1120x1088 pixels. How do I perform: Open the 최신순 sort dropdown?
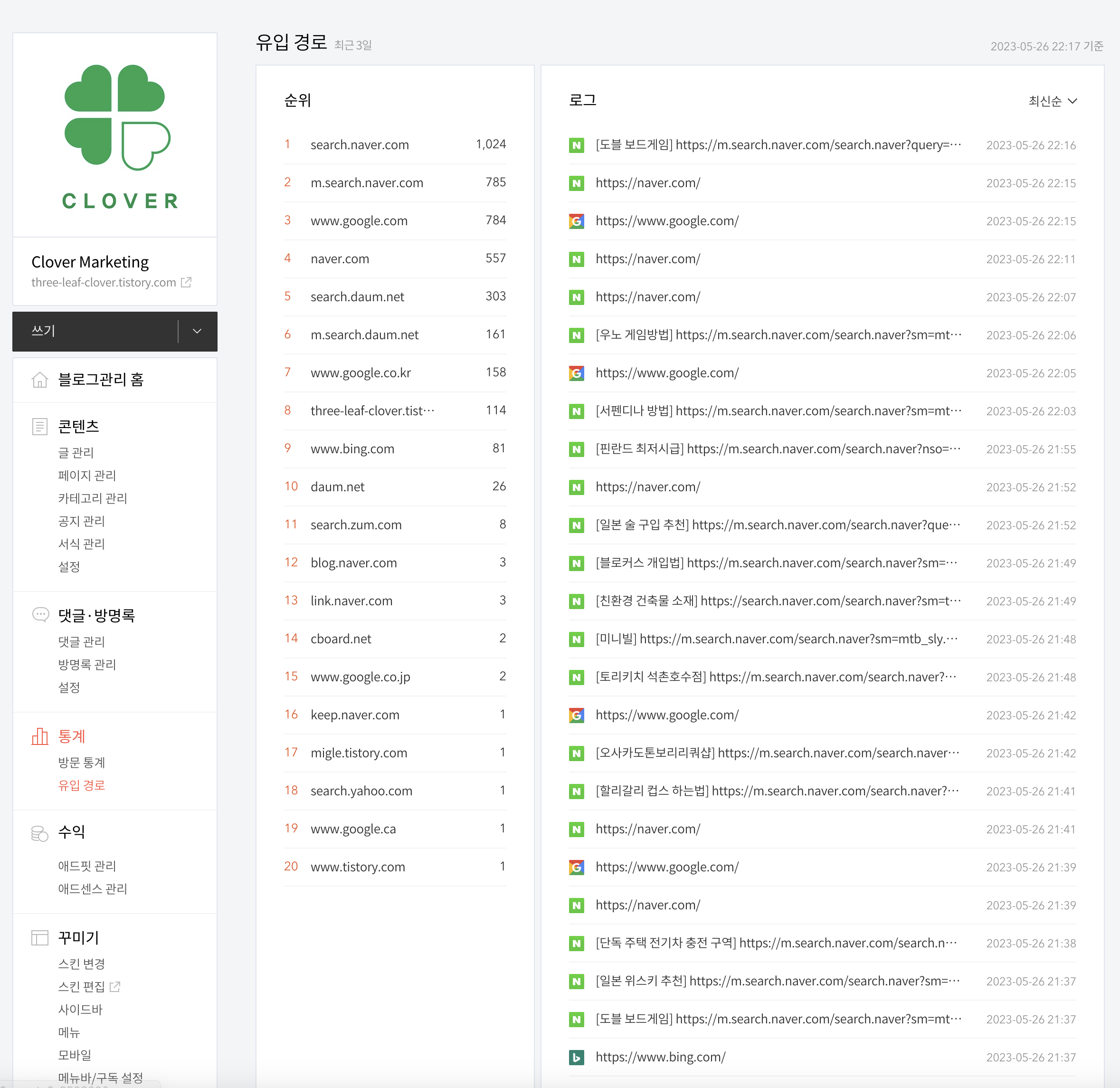(x=1052, y=101)
